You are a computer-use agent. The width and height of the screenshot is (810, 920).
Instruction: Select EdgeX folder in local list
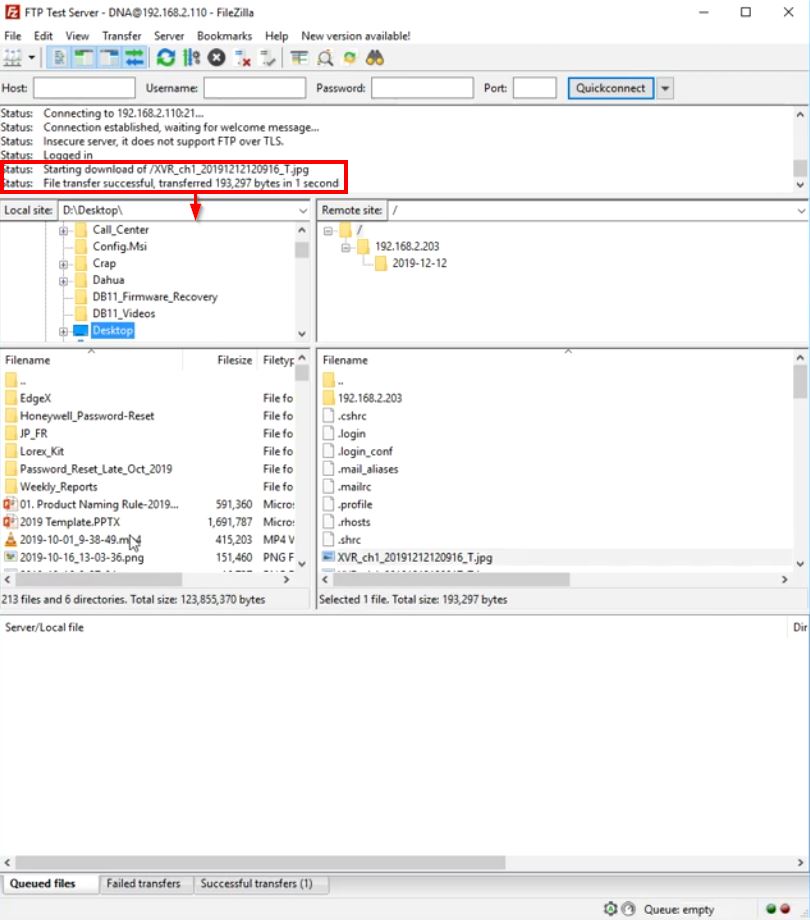click(x=35, y=398)
